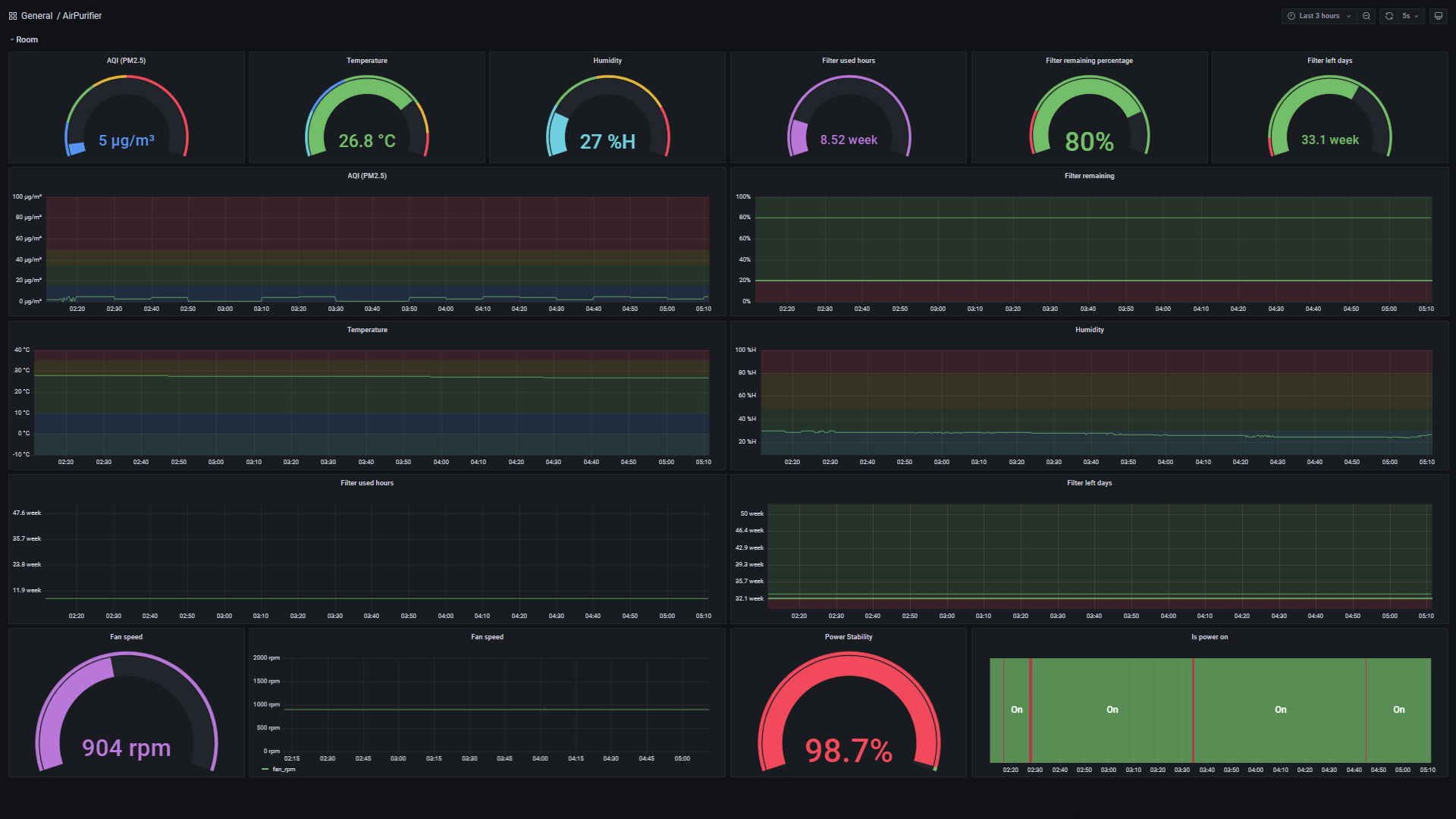Click the refresh dashboard icon
Screen dimensions: 1456x819
click(1389, 16)
